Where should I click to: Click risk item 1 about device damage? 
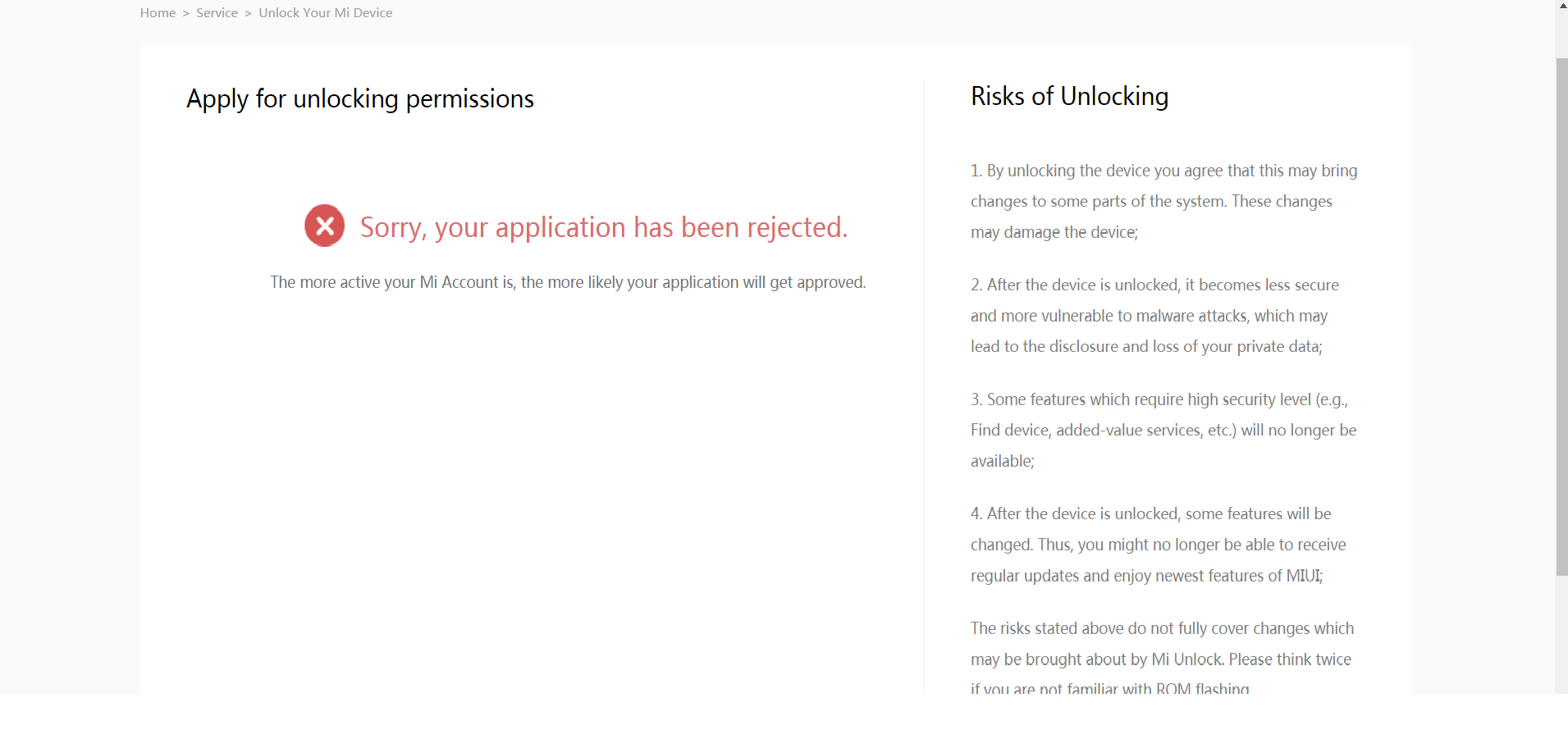pyautogui.click(x=1163, y=202)
